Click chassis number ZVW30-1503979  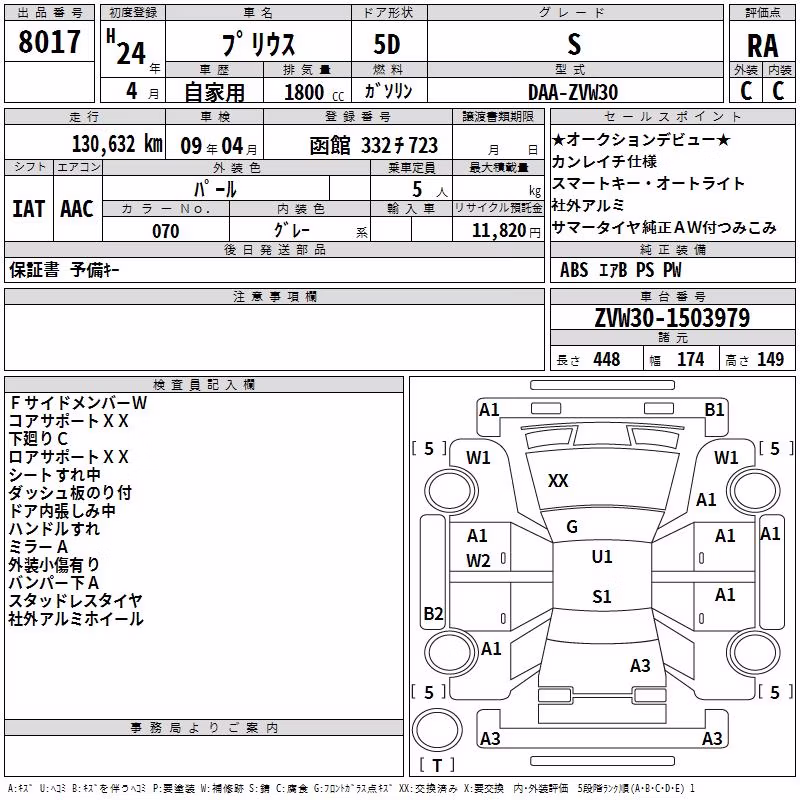click(x=672, y=318)
